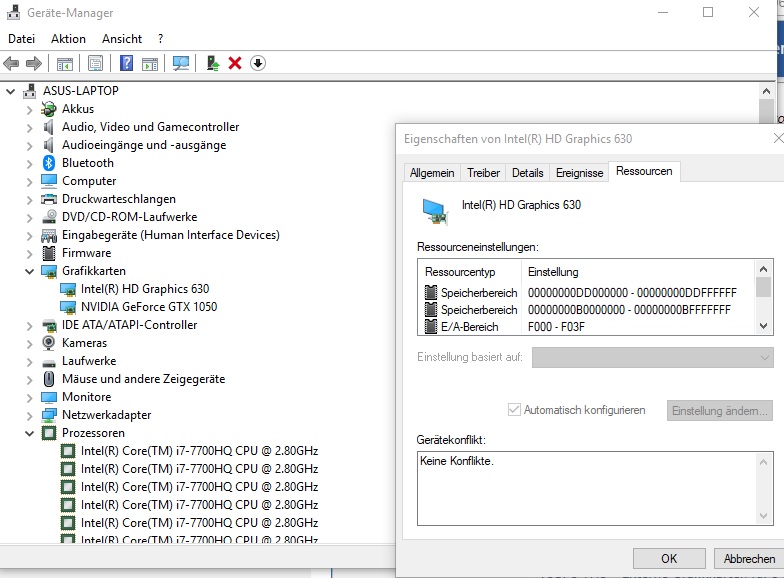The height and width of the screenshot is (579, 784).
Task: Open the Aktion menu
Action: (x=68, y=39)
